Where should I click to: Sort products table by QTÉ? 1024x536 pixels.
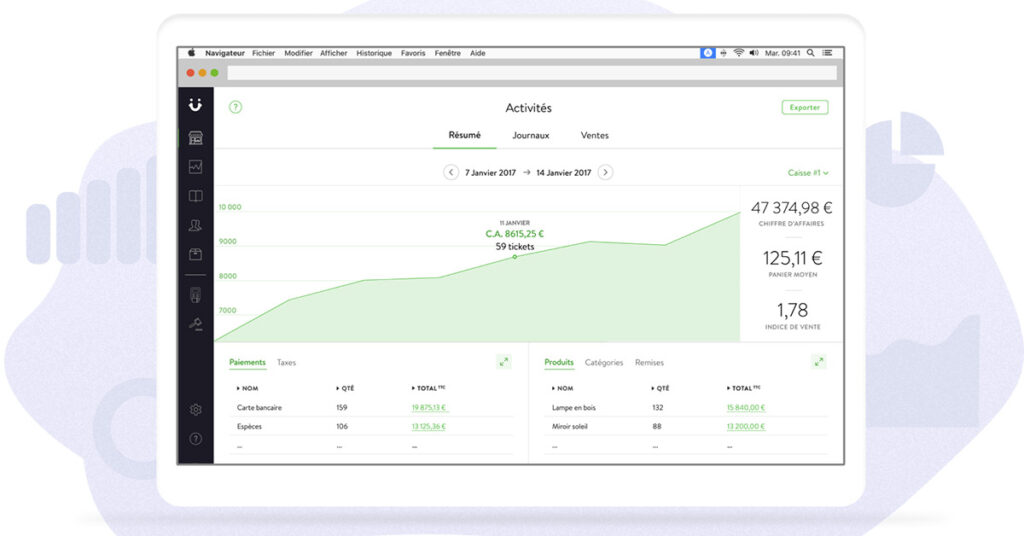(660, 388)
